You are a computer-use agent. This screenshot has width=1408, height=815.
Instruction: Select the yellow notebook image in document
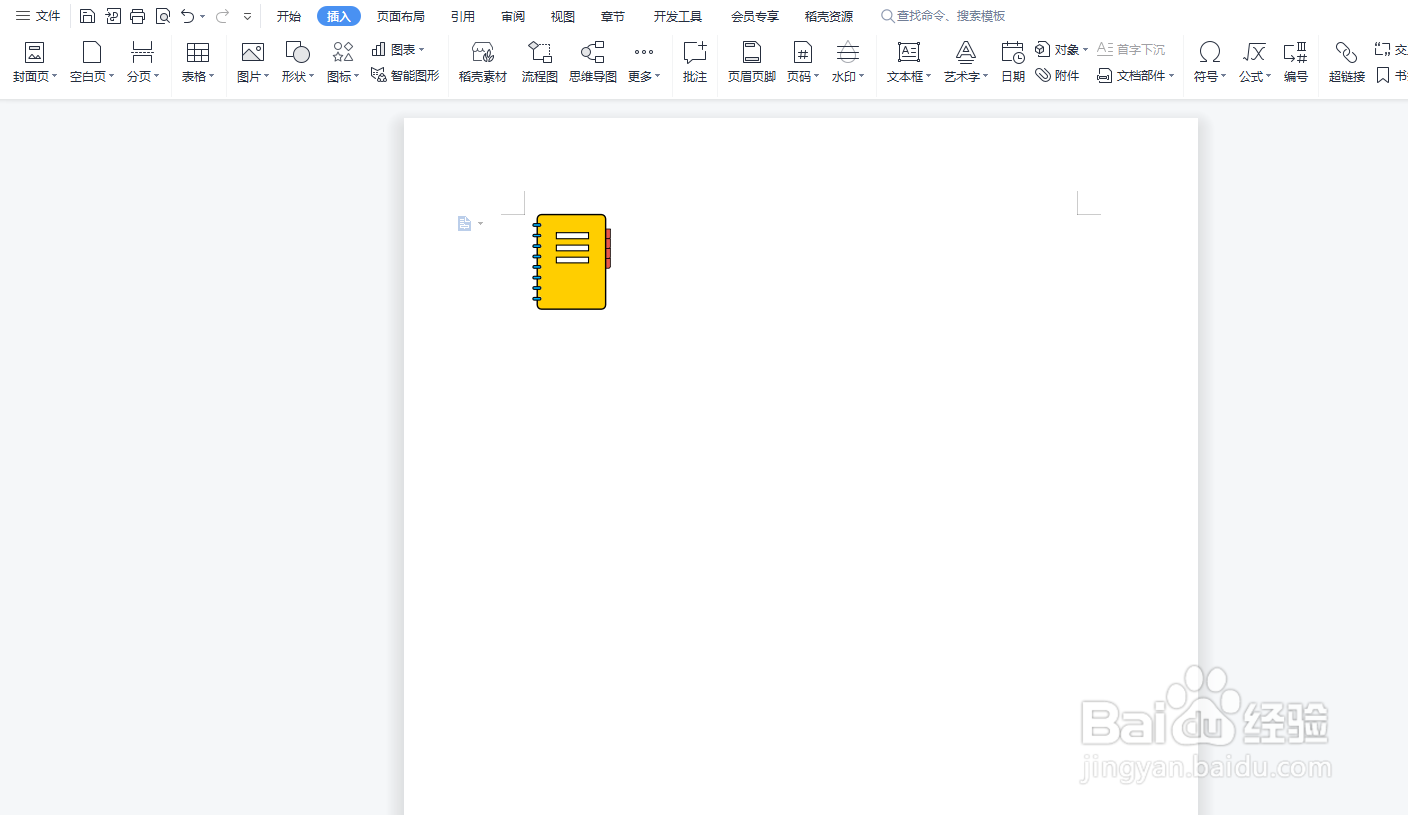point(572,261)
